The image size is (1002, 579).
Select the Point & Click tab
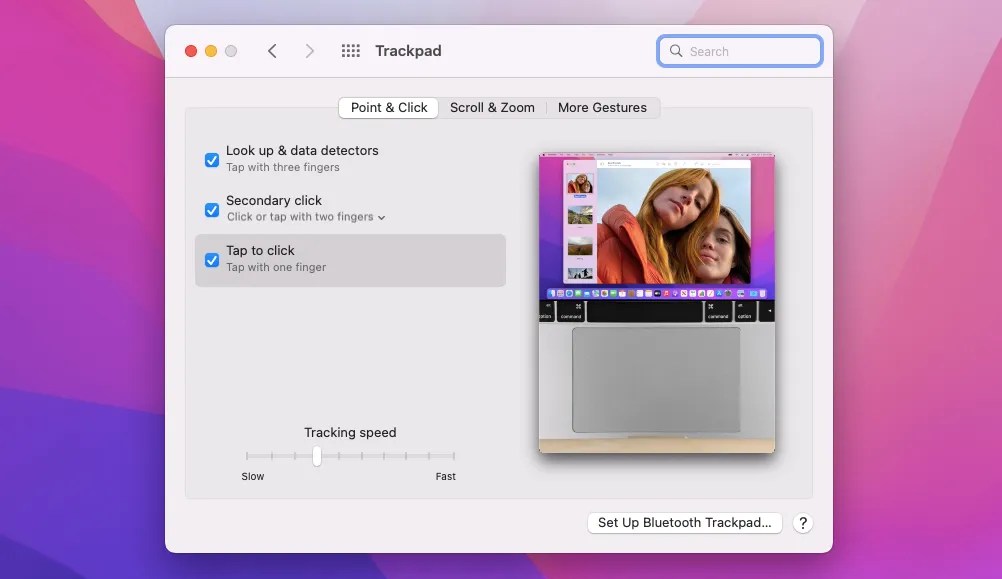pos(388,107)
